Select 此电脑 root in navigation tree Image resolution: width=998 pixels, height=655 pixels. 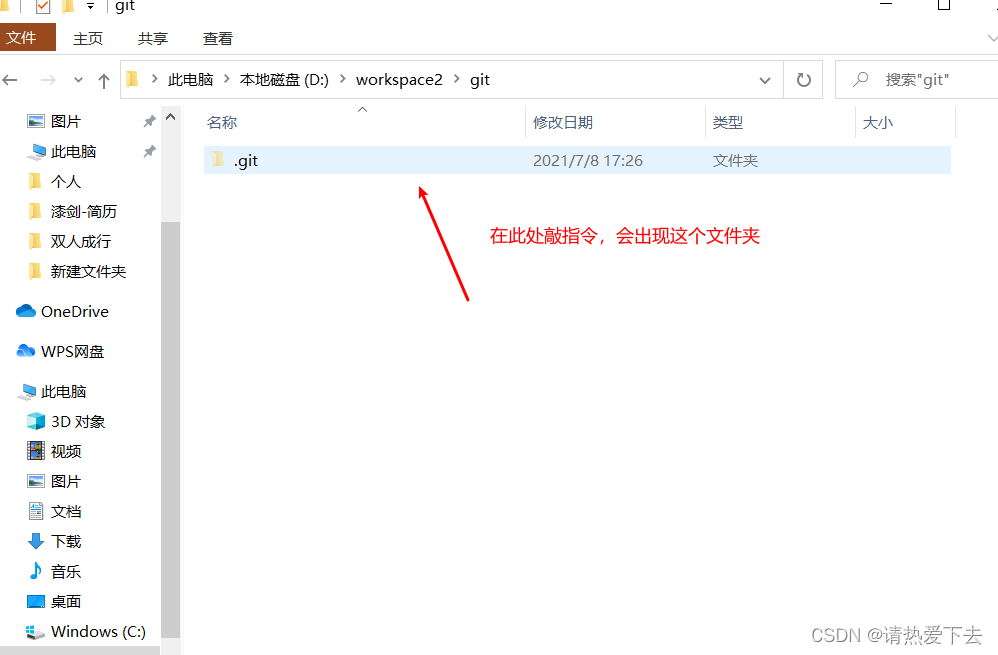[x=63, y=391]
